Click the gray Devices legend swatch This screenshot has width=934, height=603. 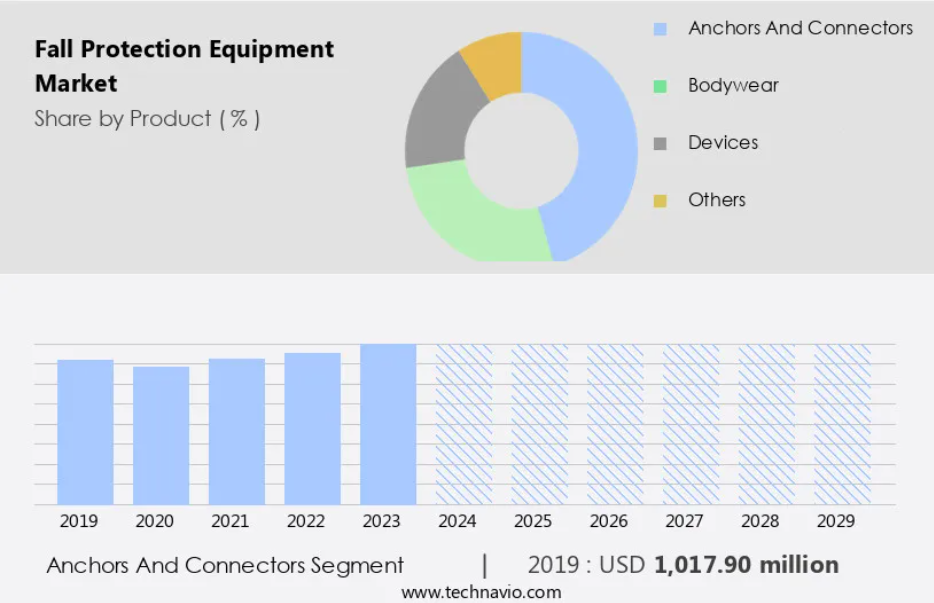[x=660, y=144]
